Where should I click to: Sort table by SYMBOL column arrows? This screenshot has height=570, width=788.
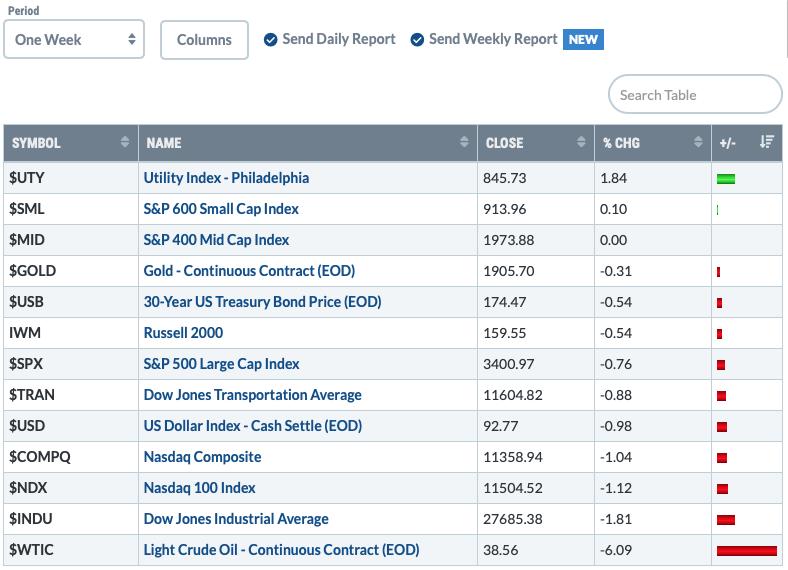(125, 142)
